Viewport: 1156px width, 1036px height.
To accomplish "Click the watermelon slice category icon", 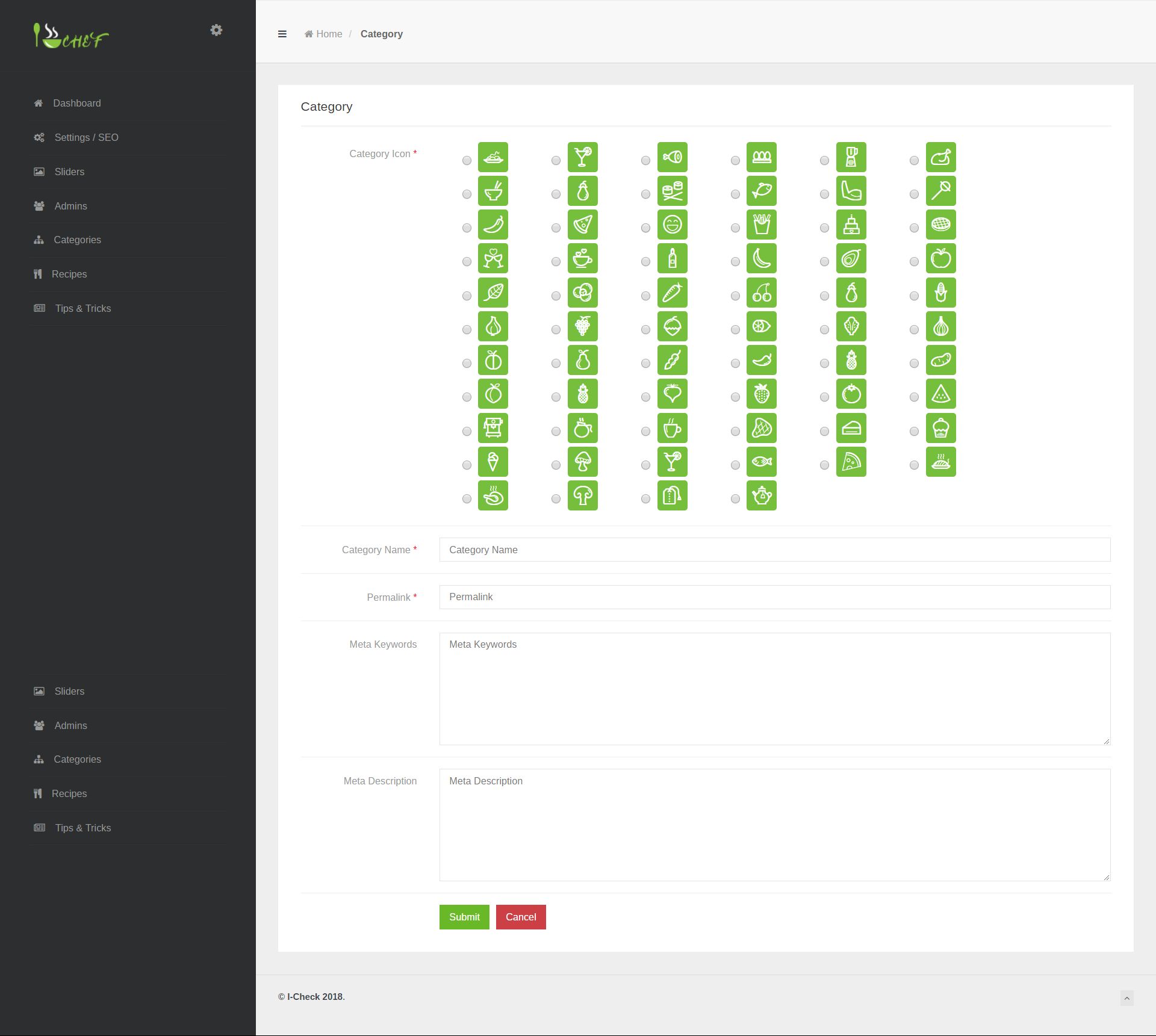I will click(x=940, y=394).
